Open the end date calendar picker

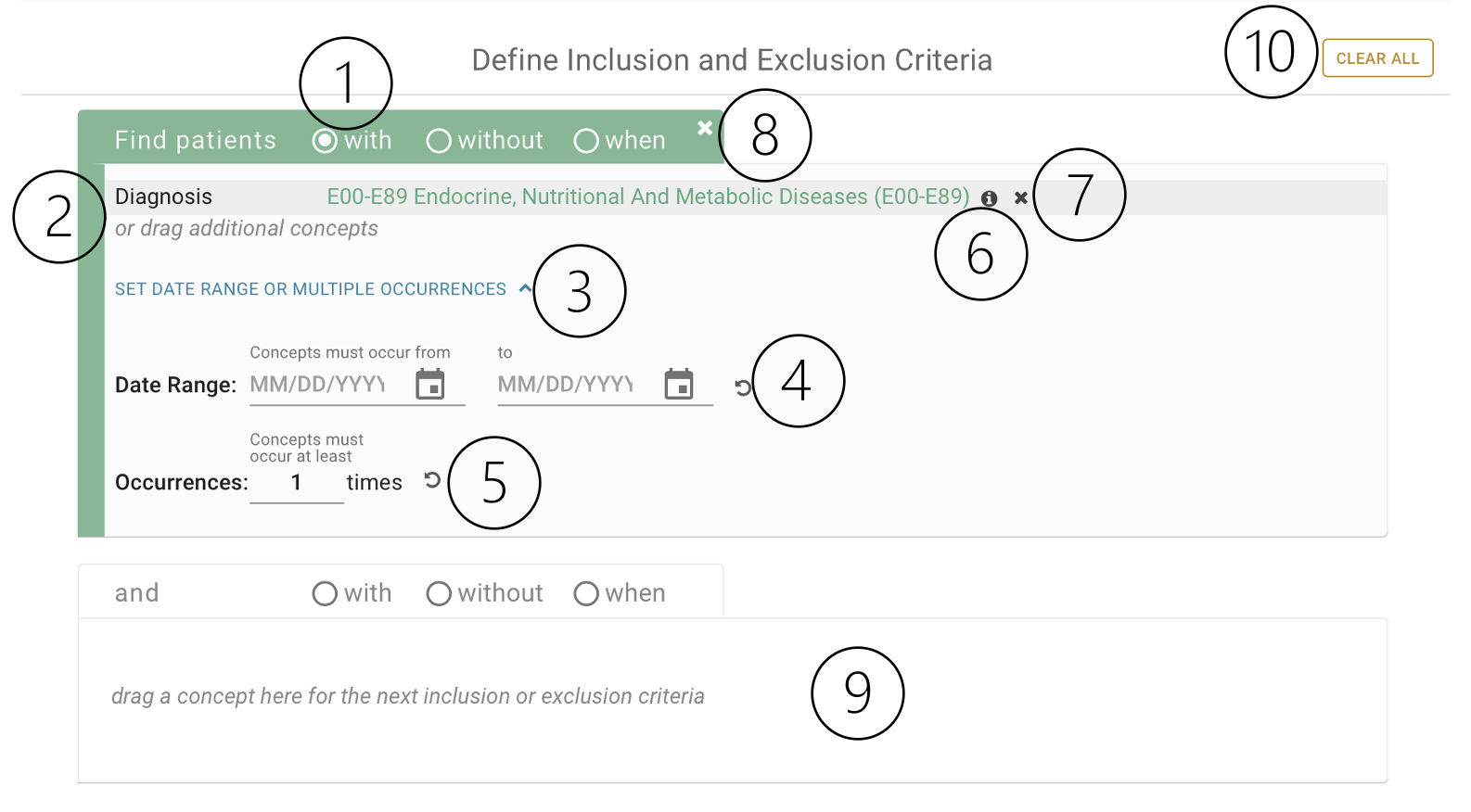[679, 384]
